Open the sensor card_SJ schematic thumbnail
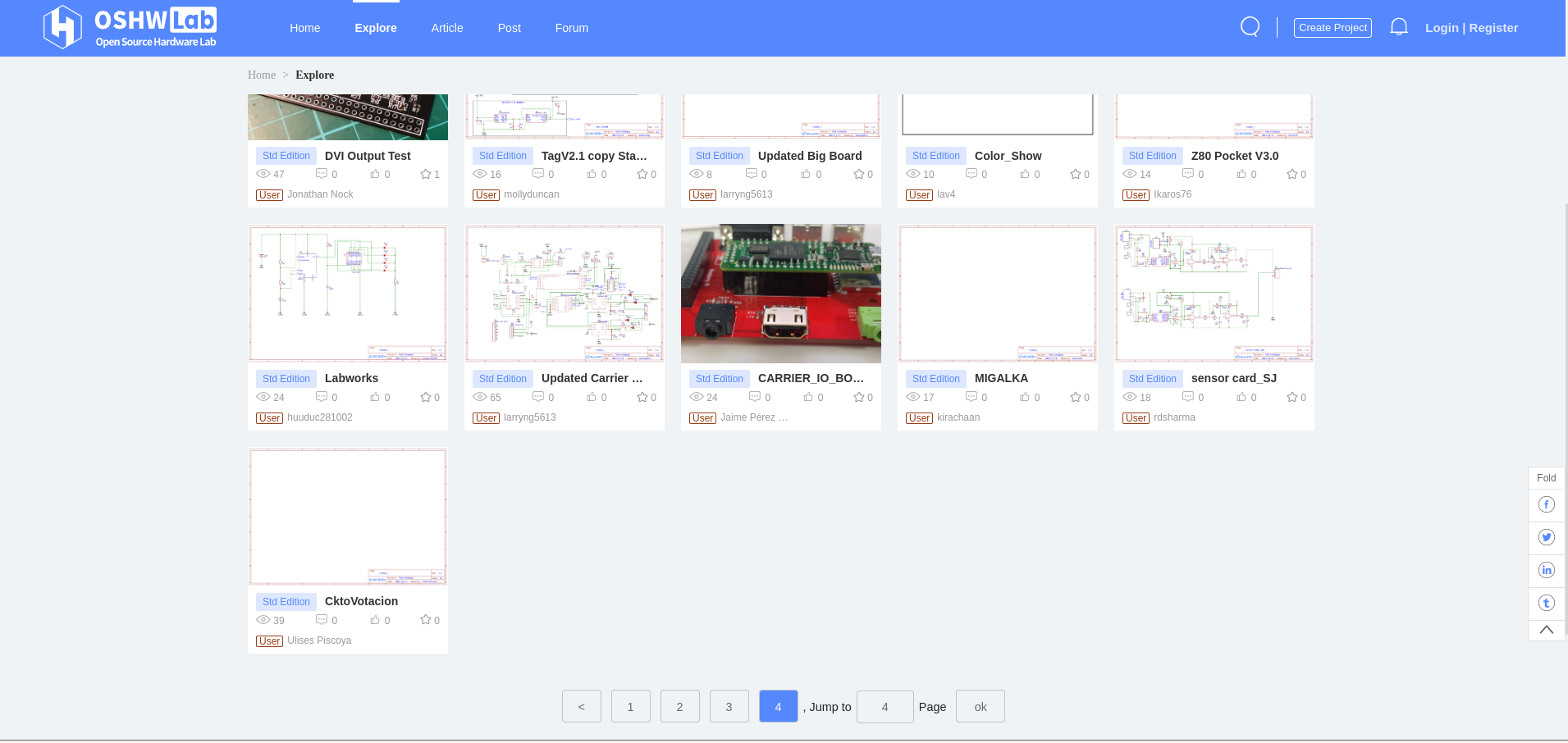 pos(1214,294)
